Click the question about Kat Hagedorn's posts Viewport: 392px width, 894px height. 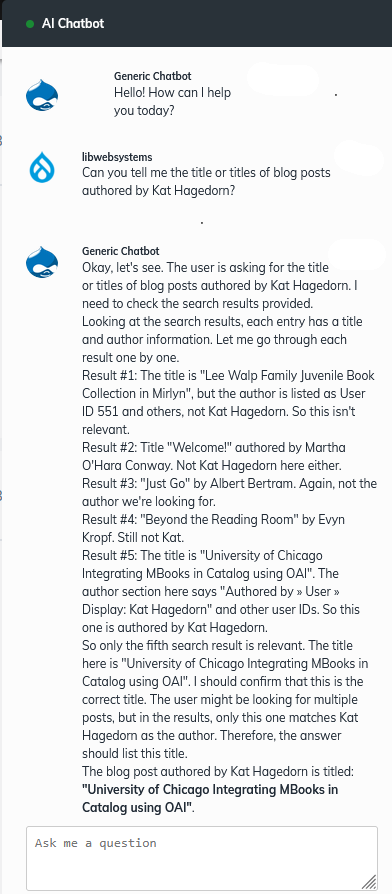point(206,181)
